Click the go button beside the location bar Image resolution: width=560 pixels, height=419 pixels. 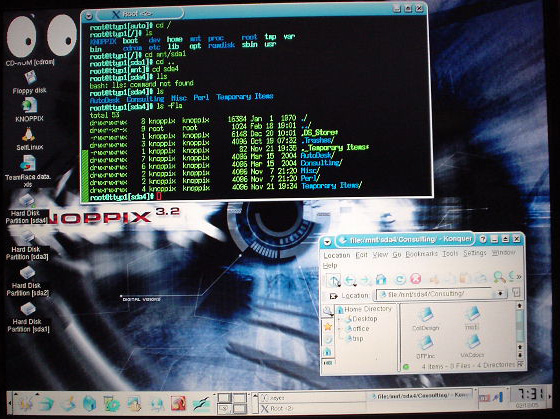(516, 293)
